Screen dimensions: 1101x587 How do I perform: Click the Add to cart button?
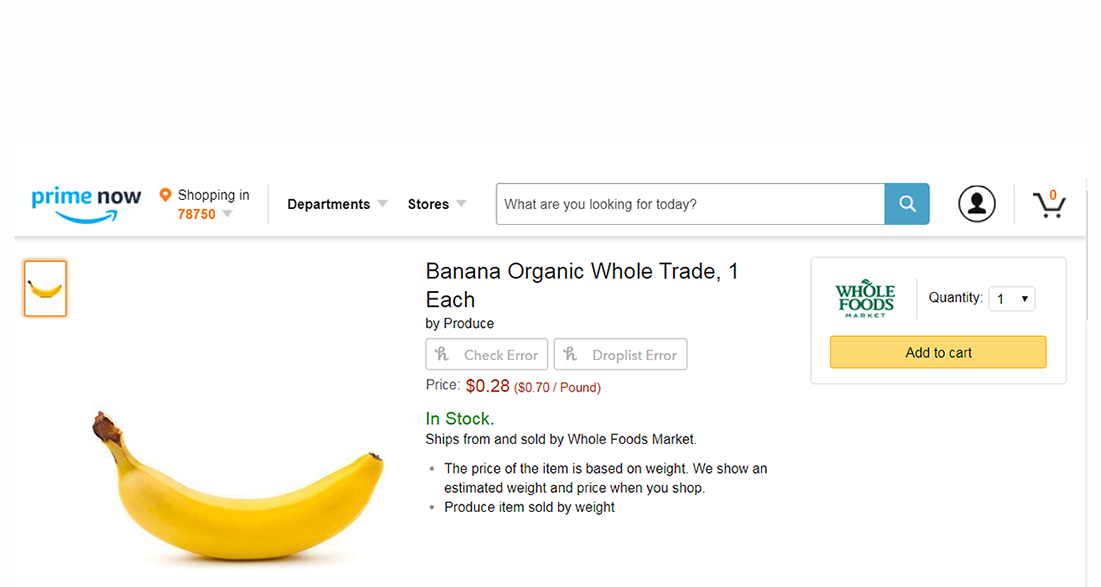pos(937,352)
